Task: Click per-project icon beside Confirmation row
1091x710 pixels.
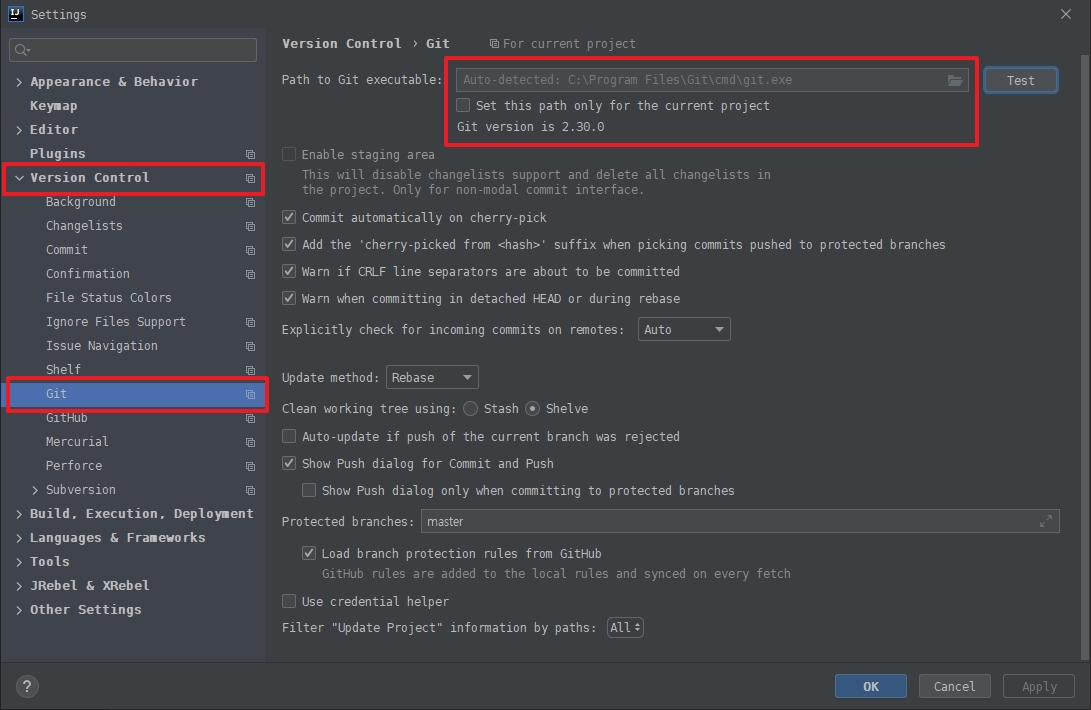Action: (250, 275)
